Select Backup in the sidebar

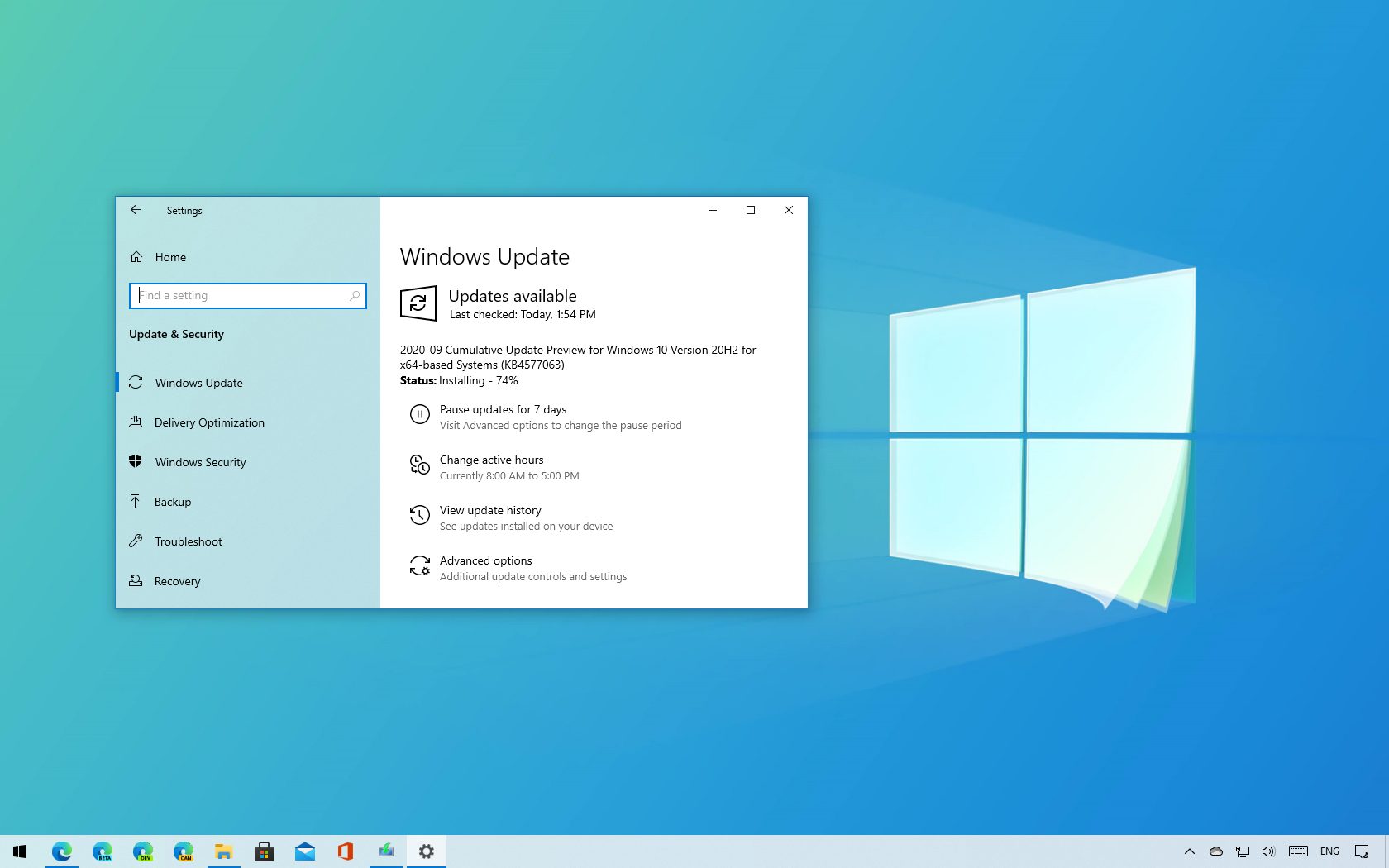click(248, 501)
